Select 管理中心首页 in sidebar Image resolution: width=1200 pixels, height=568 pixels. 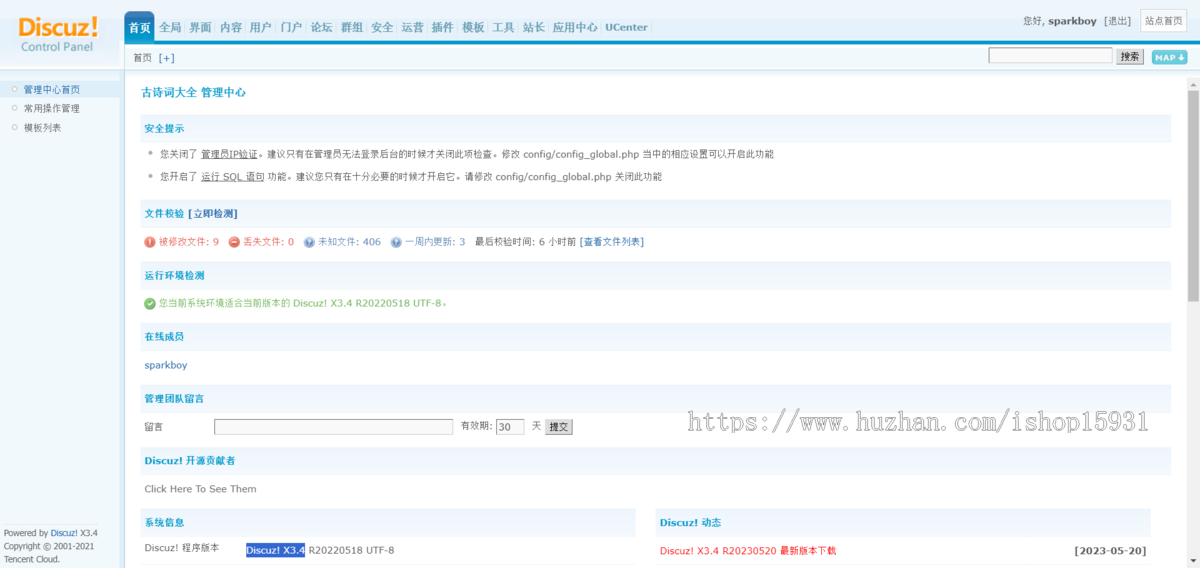51,90
